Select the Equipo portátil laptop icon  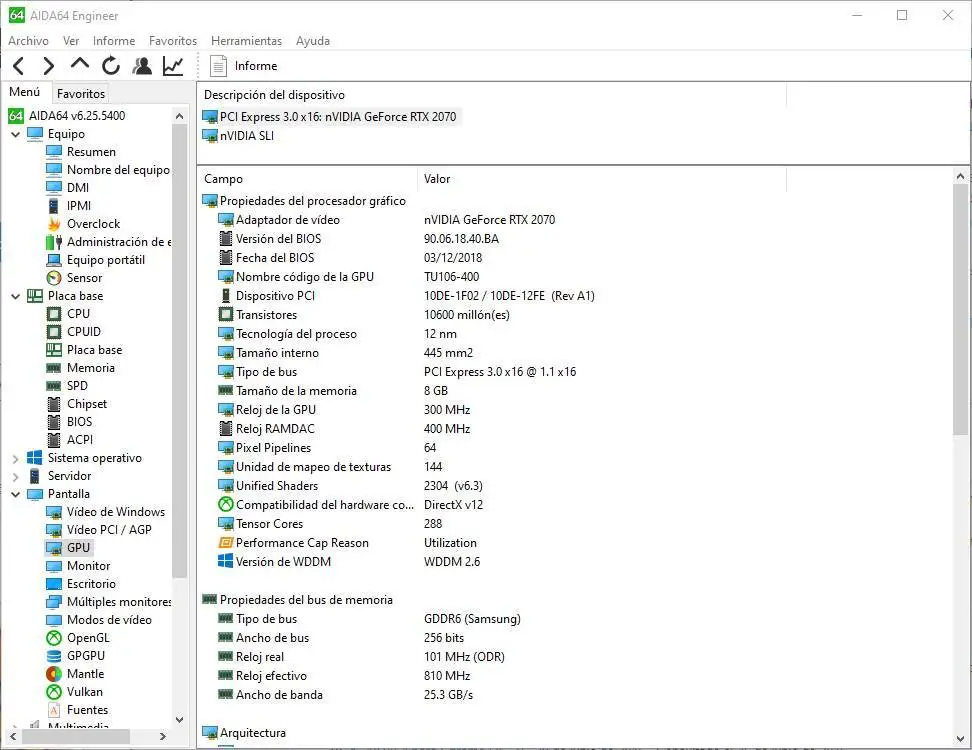coord(54,260)
